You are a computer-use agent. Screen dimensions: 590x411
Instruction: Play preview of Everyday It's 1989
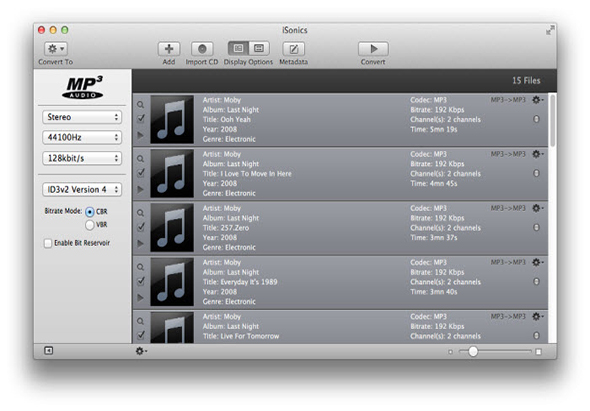tap(140, 298)
